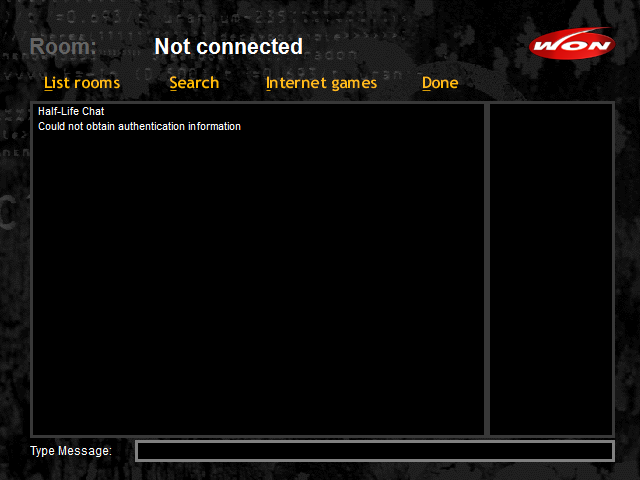This screenshot has height=480, width=640.
Task: Click the underlined L in List rooms
Action: (x=47, y=83)
